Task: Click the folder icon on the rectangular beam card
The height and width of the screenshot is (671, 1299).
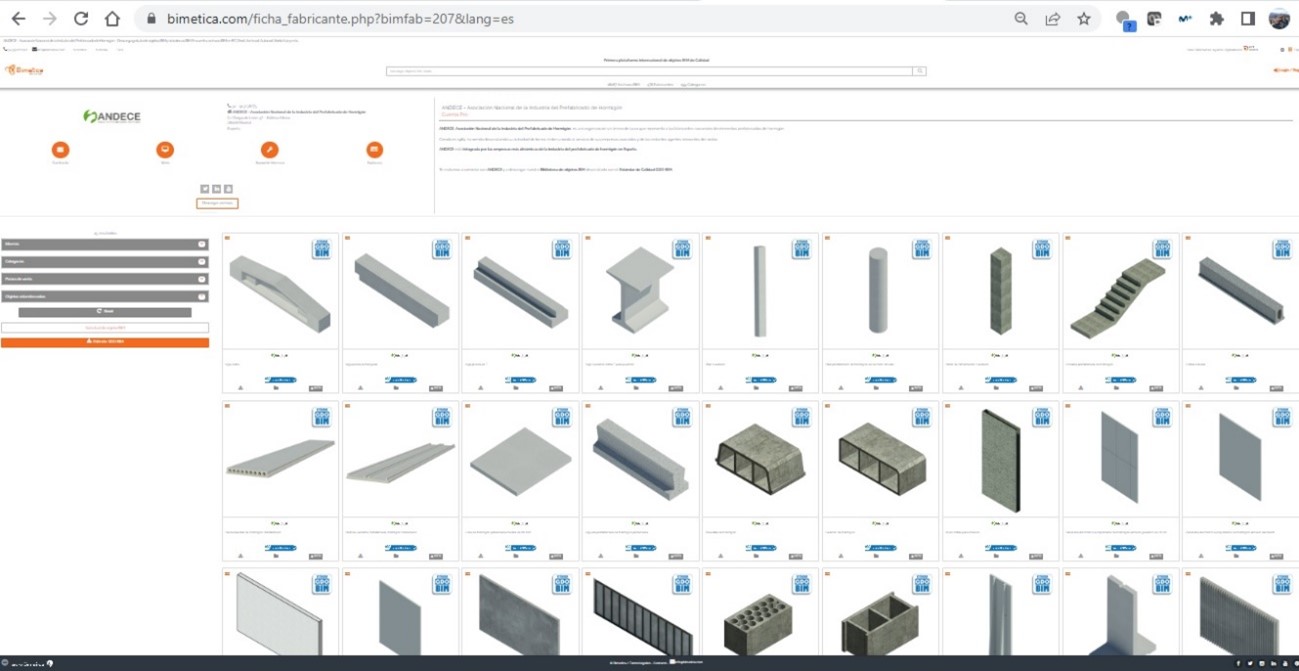Action: (x=395, y=388)
